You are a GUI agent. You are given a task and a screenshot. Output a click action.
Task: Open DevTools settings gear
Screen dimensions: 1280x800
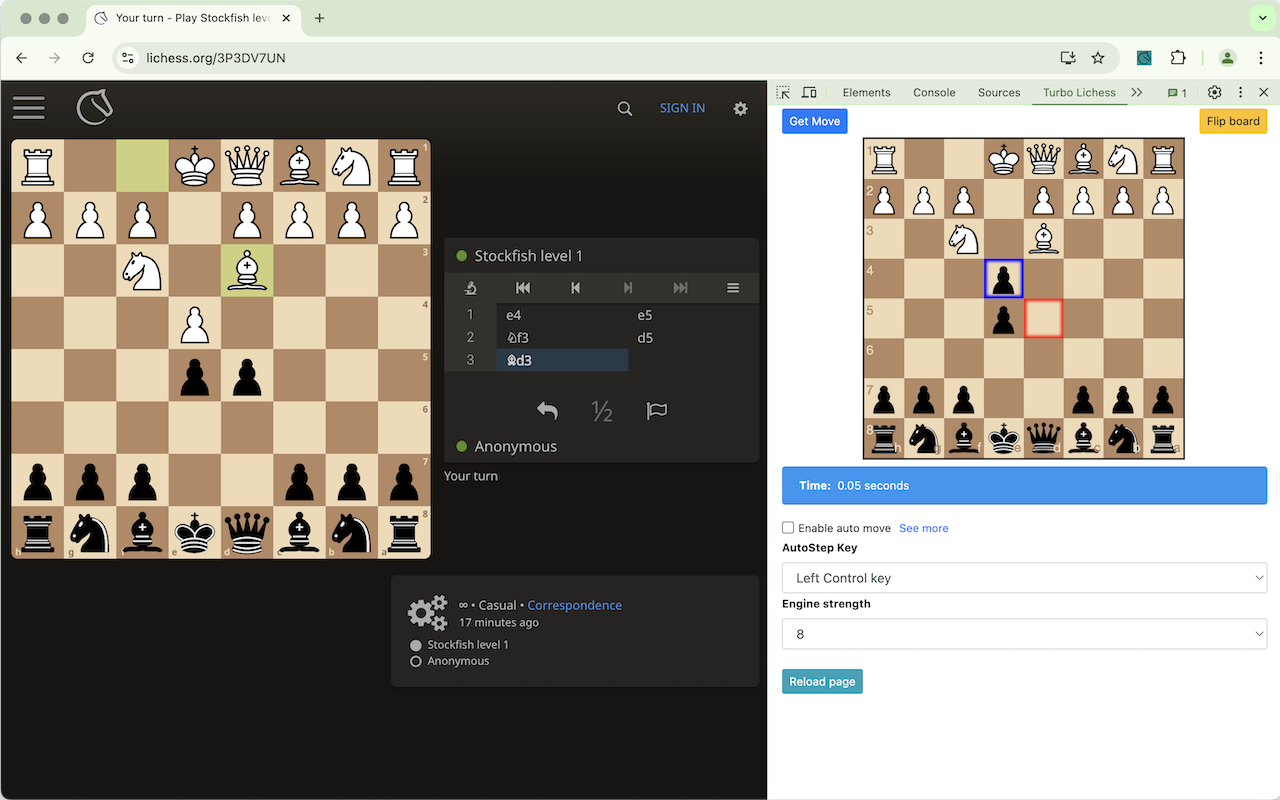(x=1214, y=92)
